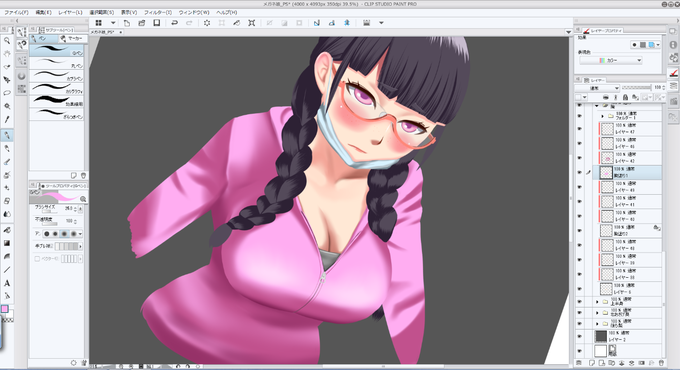Click the Clear (sunburst) icon in command bar
The image size is (680, 370).
click(207, 23)
